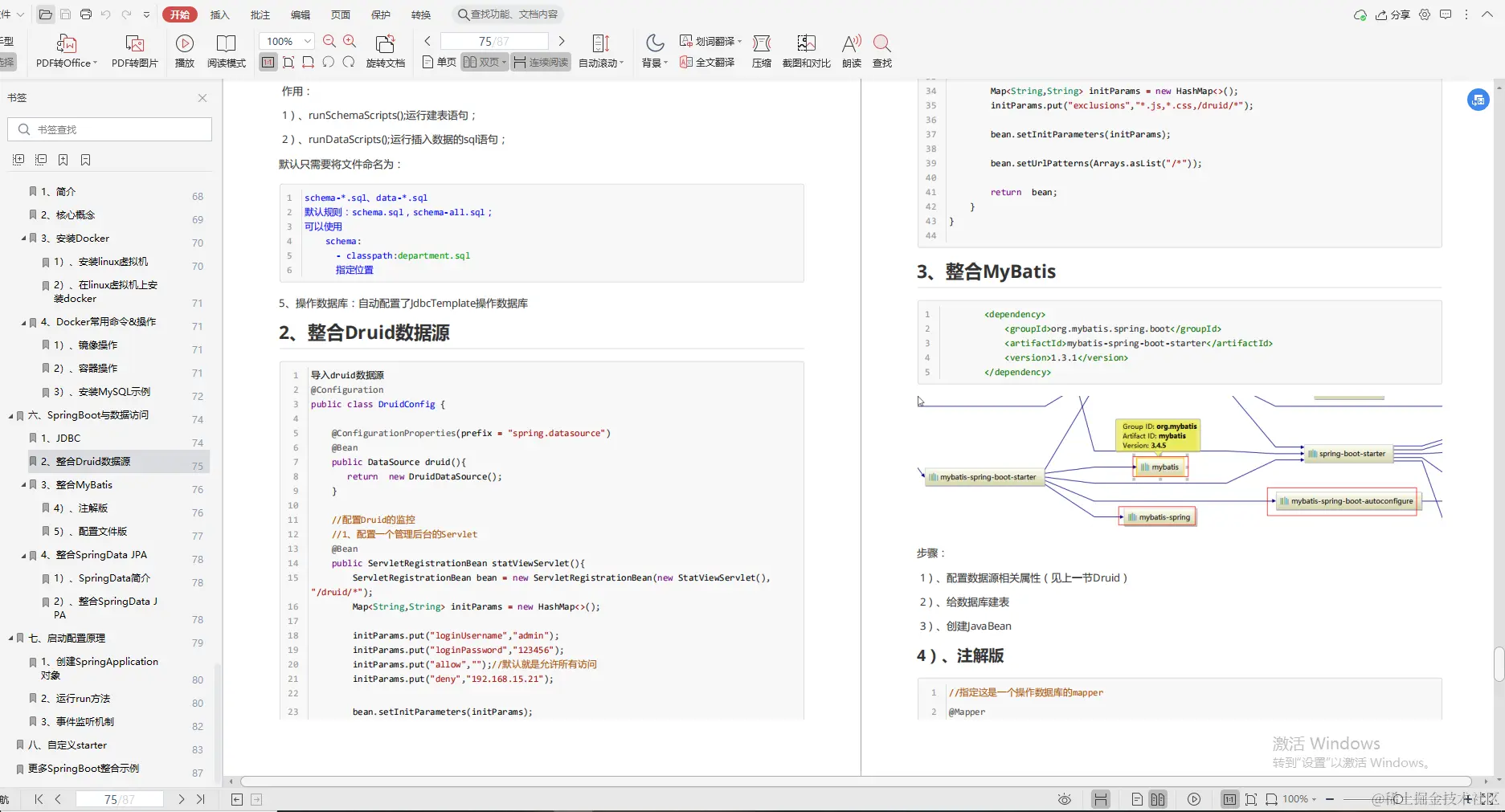Switch to the 保护 tab

[381, 14]
